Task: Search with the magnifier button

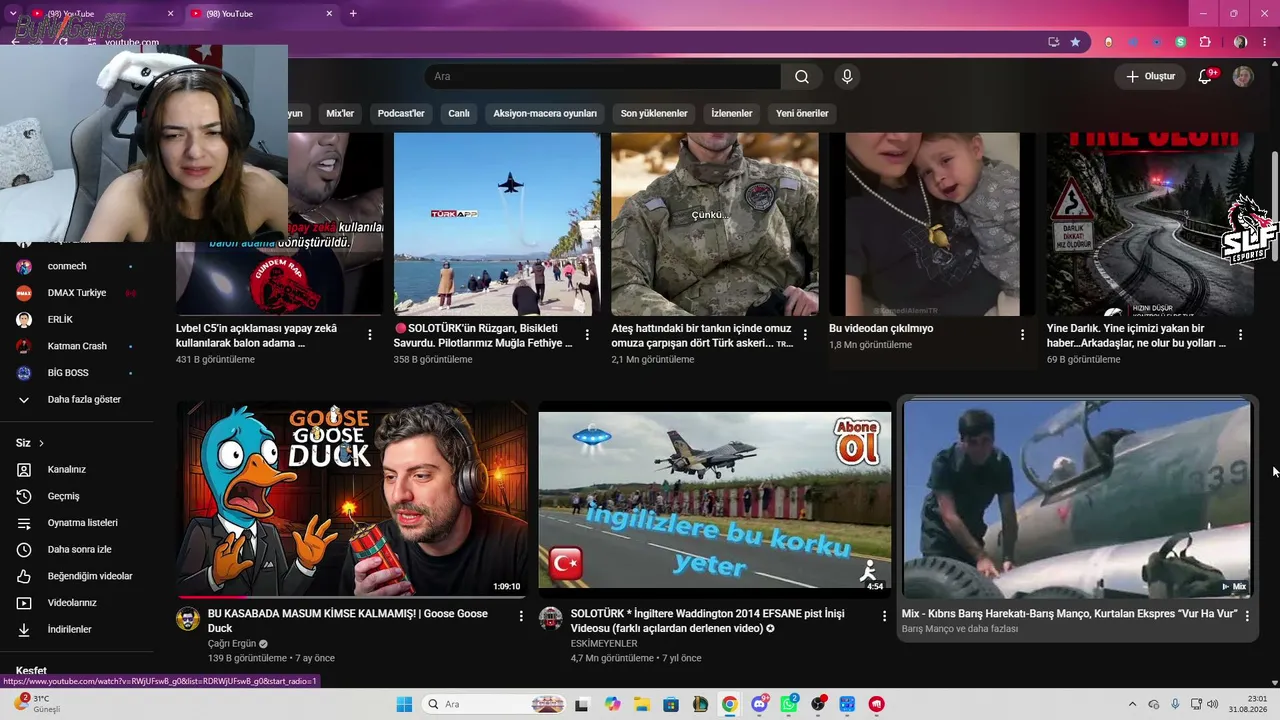Action: pos(802,77)
